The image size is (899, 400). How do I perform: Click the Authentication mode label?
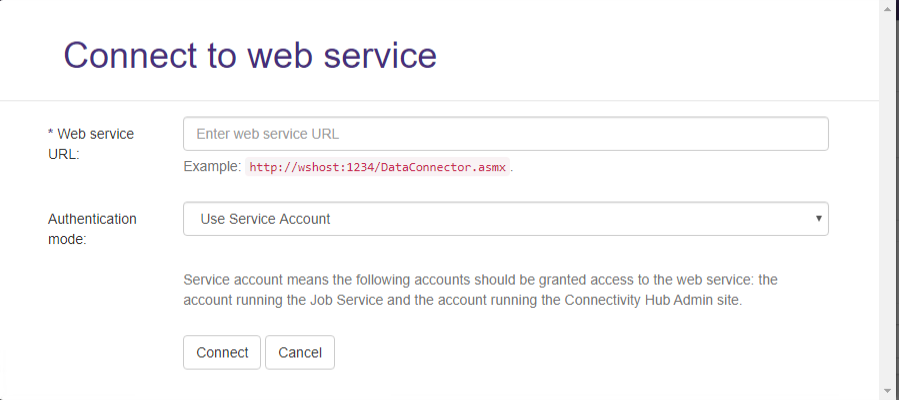coord(92,229)
